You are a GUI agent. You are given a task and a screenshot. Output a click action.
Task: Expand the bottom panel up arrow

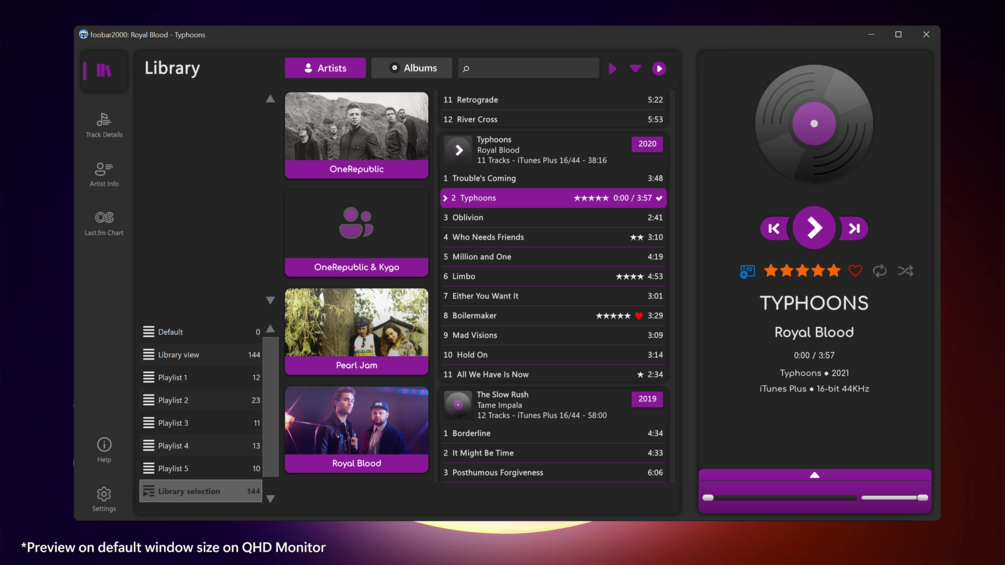pyautogui.click(x=814, y=475)
